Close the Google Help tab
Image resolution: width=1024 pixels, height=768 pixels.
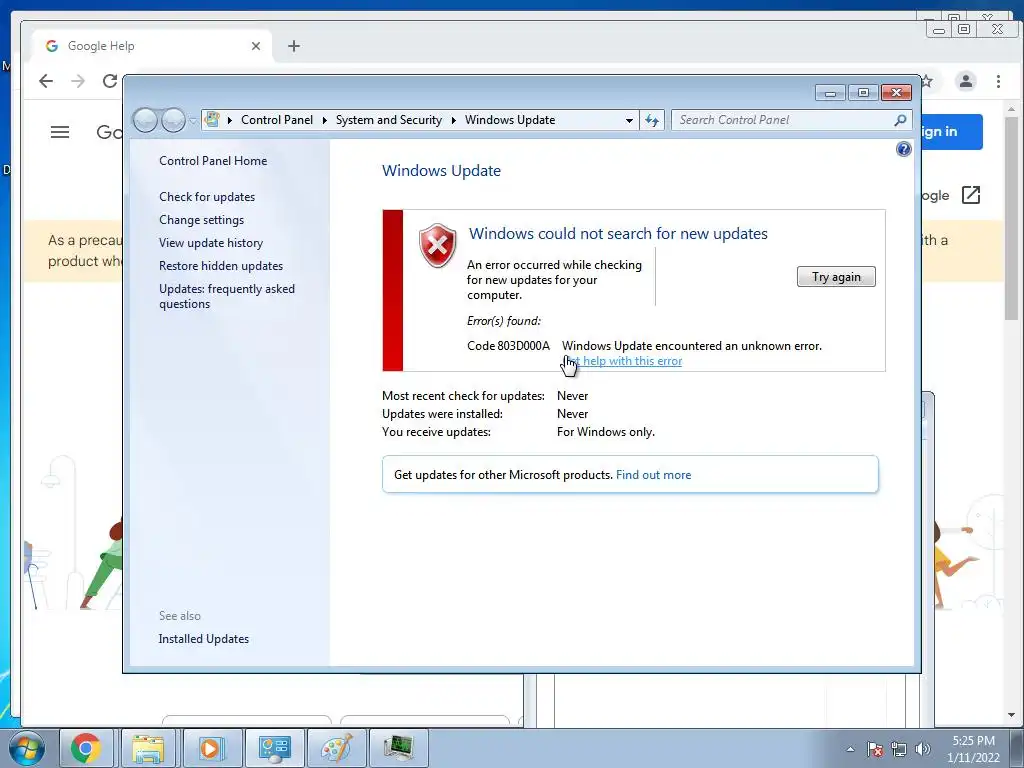(x=256, y=46)
